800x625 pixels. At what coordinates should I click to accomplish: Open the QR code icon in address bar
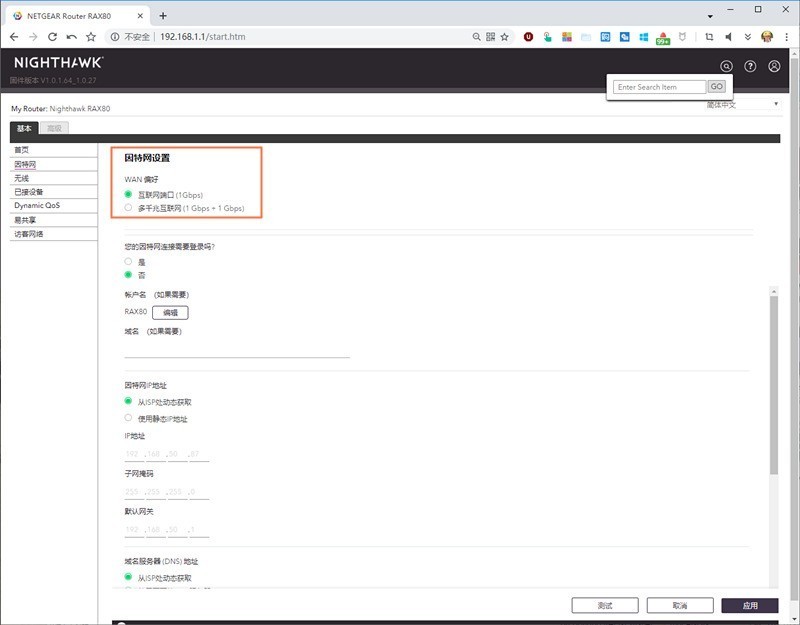(490, 37)
